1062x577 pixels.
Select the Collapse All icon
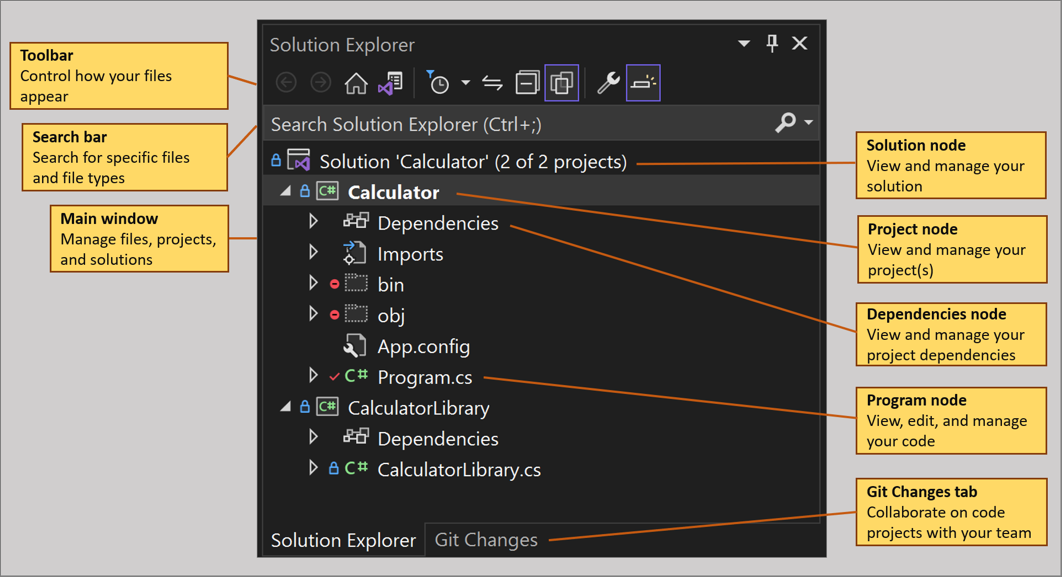coord(527,82)
